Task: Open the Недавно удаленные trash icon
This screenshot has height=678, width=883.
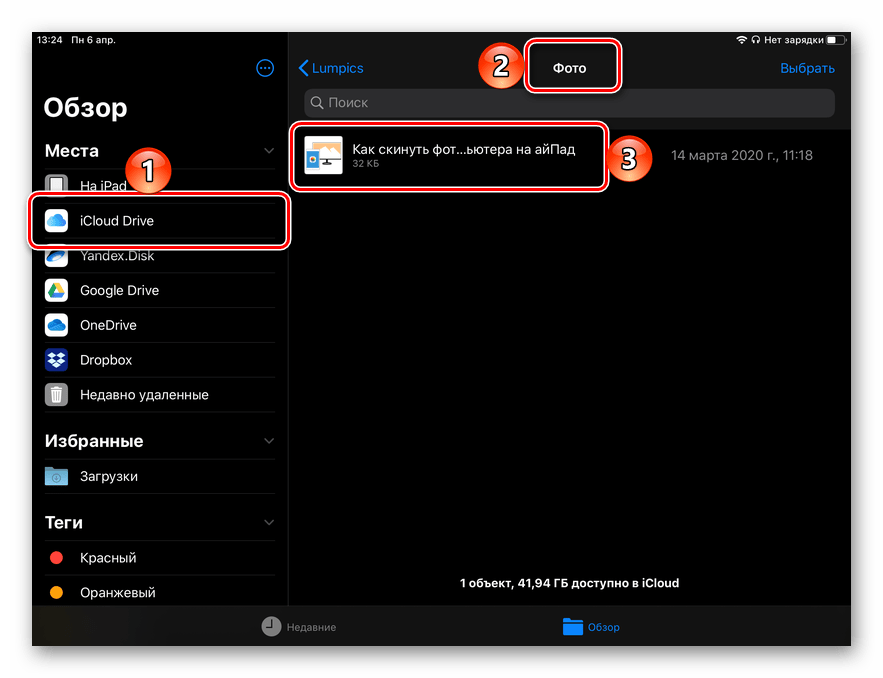Action: click(x=57, y=395)
